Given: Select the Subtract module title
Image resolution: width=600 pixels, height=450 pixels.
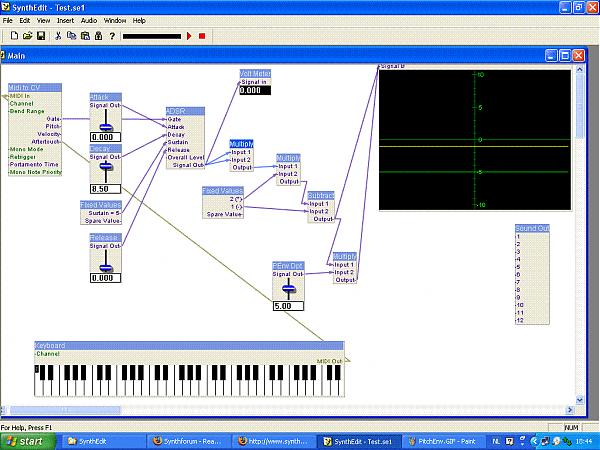Looking at the screenshot, I should click(x=321, y=196).
